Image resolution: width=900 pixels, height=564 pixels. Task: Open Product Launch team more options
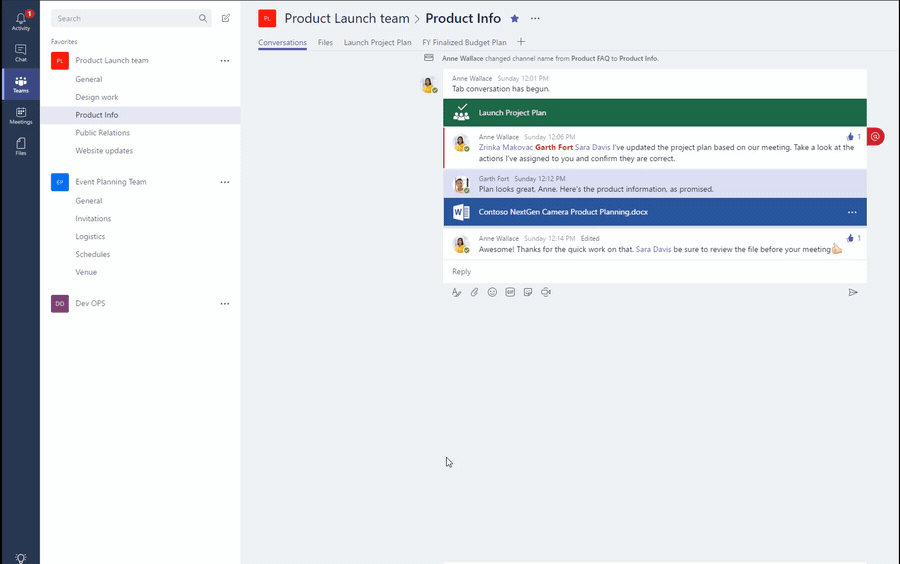224,61
